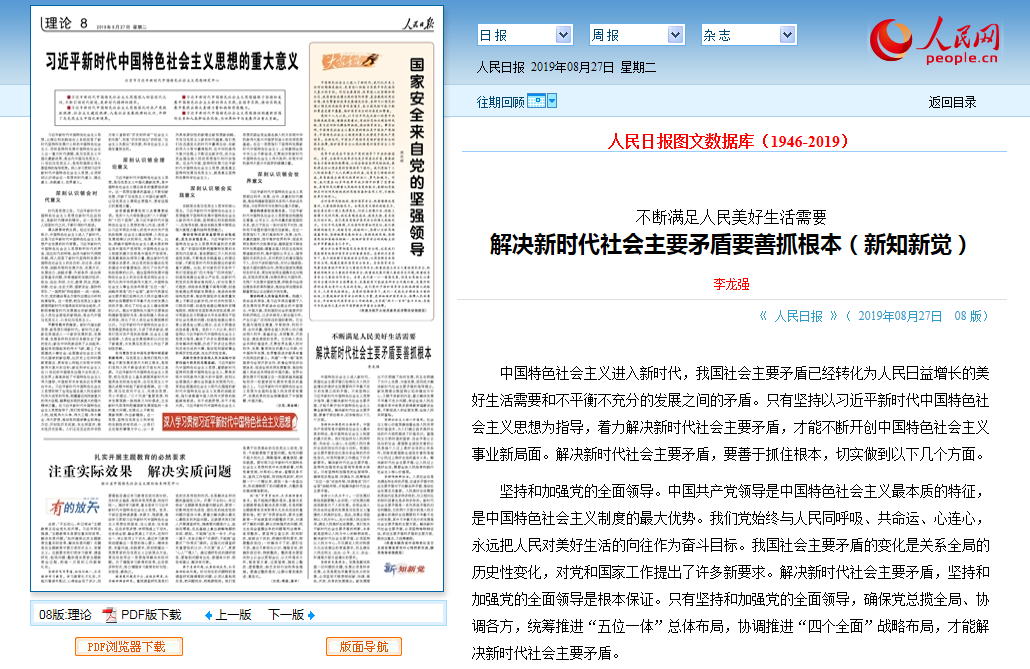
Task: Select the 注重实际效果 解决实质问题 headline on the page
Action: [x=140, y=470]
